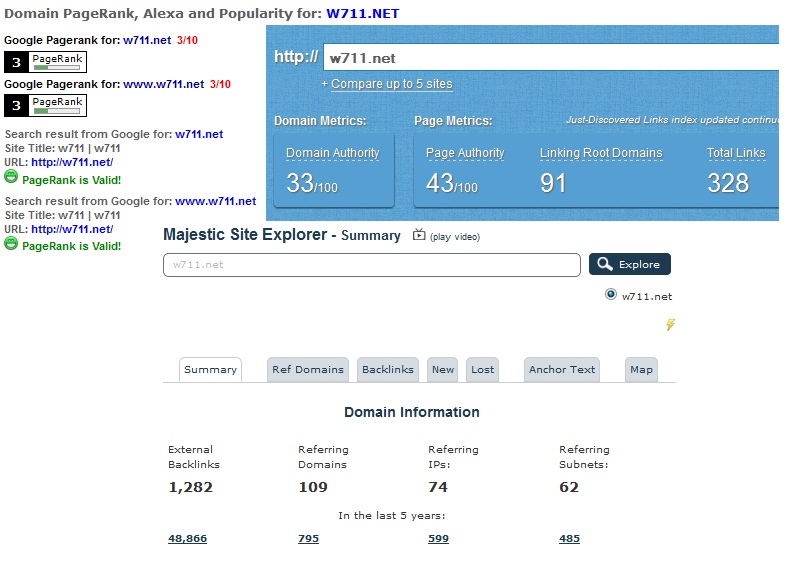Open the Summary tab
Screen dimensions: 792x576
(211, 370)
